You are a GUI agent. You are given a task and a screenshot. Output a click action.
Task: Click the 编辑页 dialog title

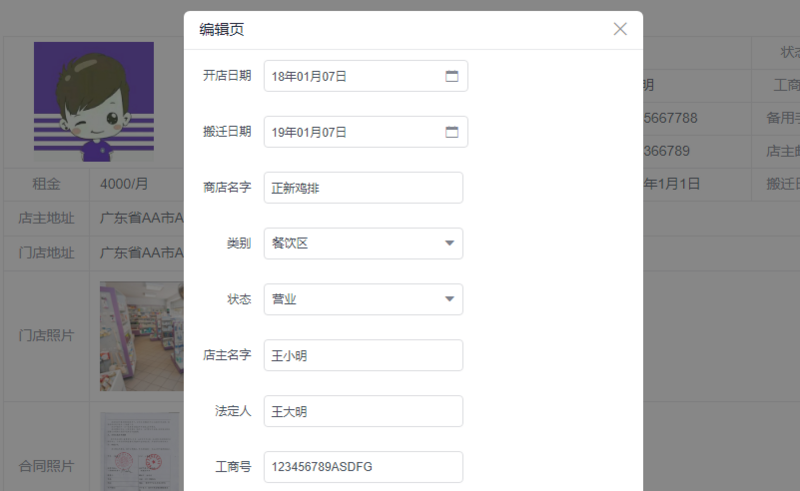[x=222, y=30]
